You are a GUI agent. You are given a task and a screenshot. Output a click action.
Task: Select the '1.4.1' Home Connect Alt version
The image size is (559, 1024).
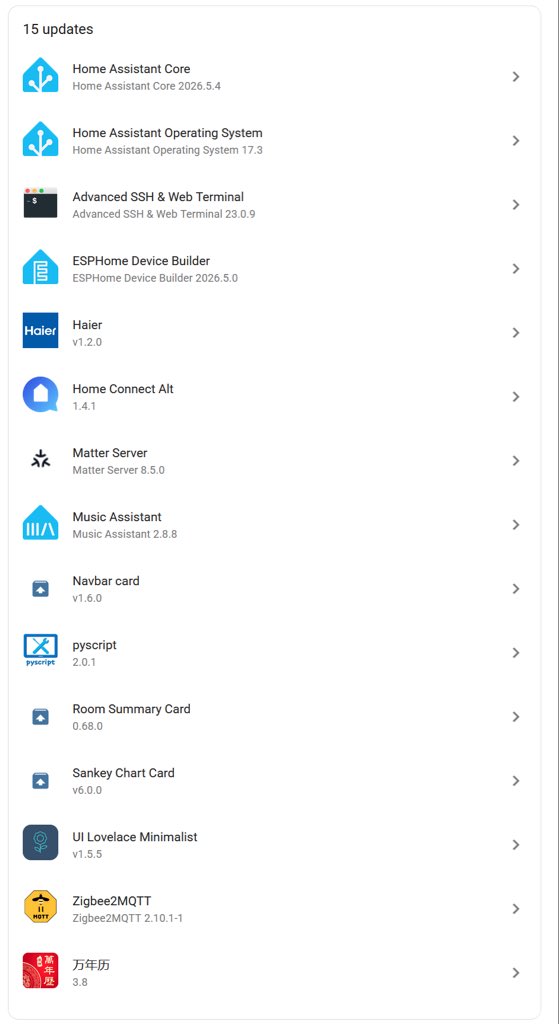pyautogui.click(x=85, y=406)
